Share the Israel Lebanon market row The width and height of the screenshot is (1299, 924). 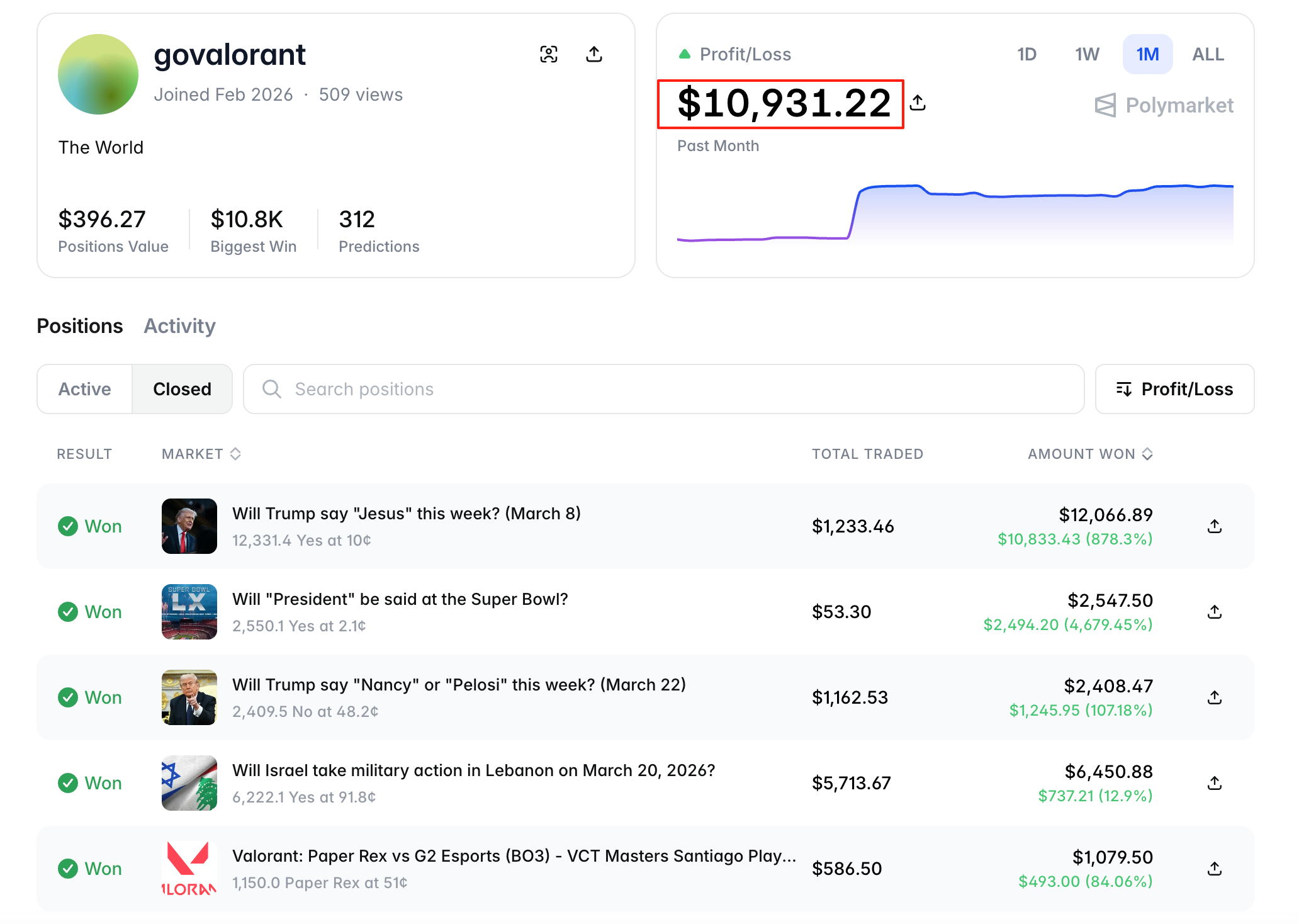pos(1214,783)
